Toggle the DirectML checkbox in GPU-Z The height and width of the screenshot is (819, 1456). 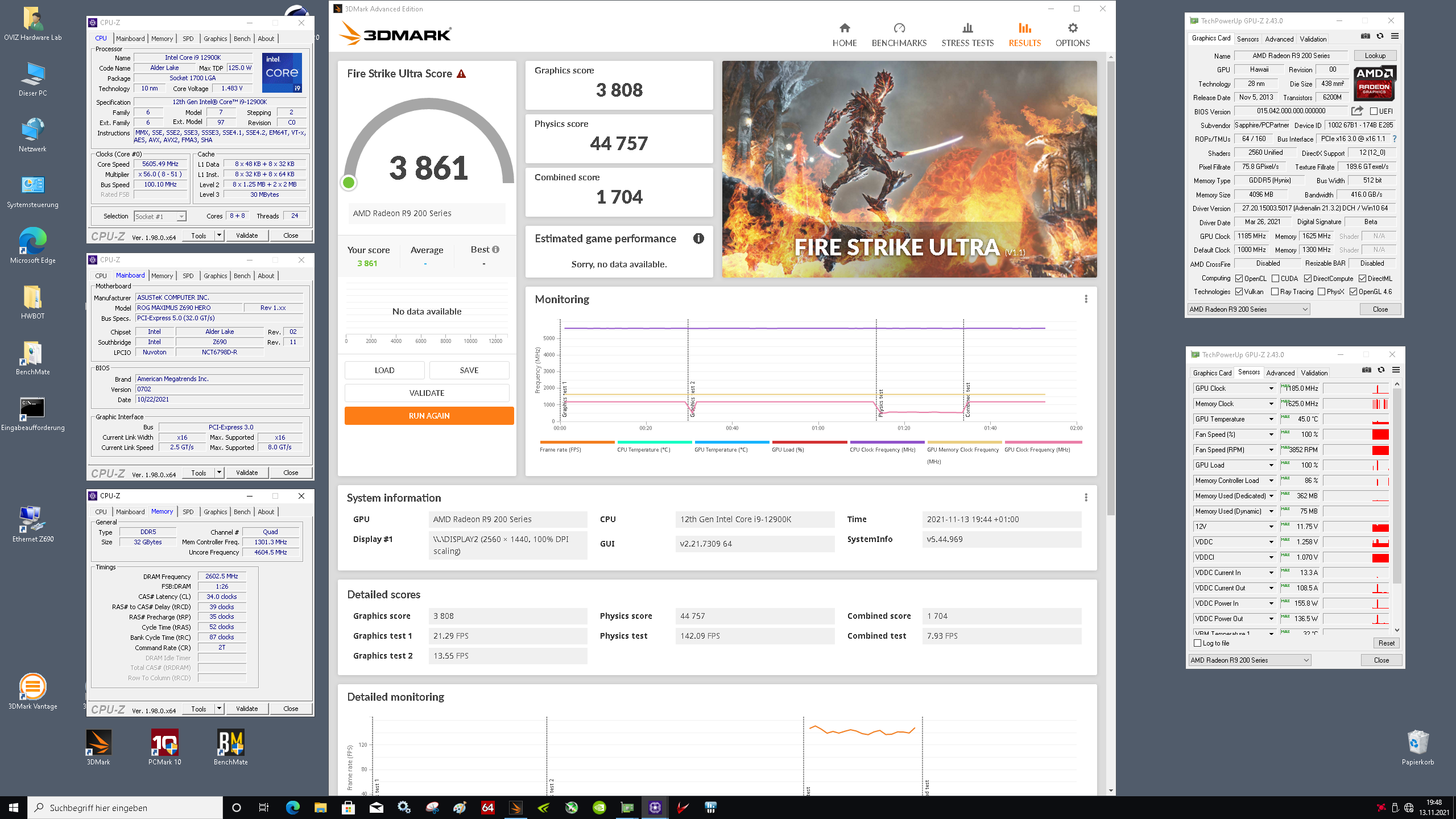coord(1362,279)
